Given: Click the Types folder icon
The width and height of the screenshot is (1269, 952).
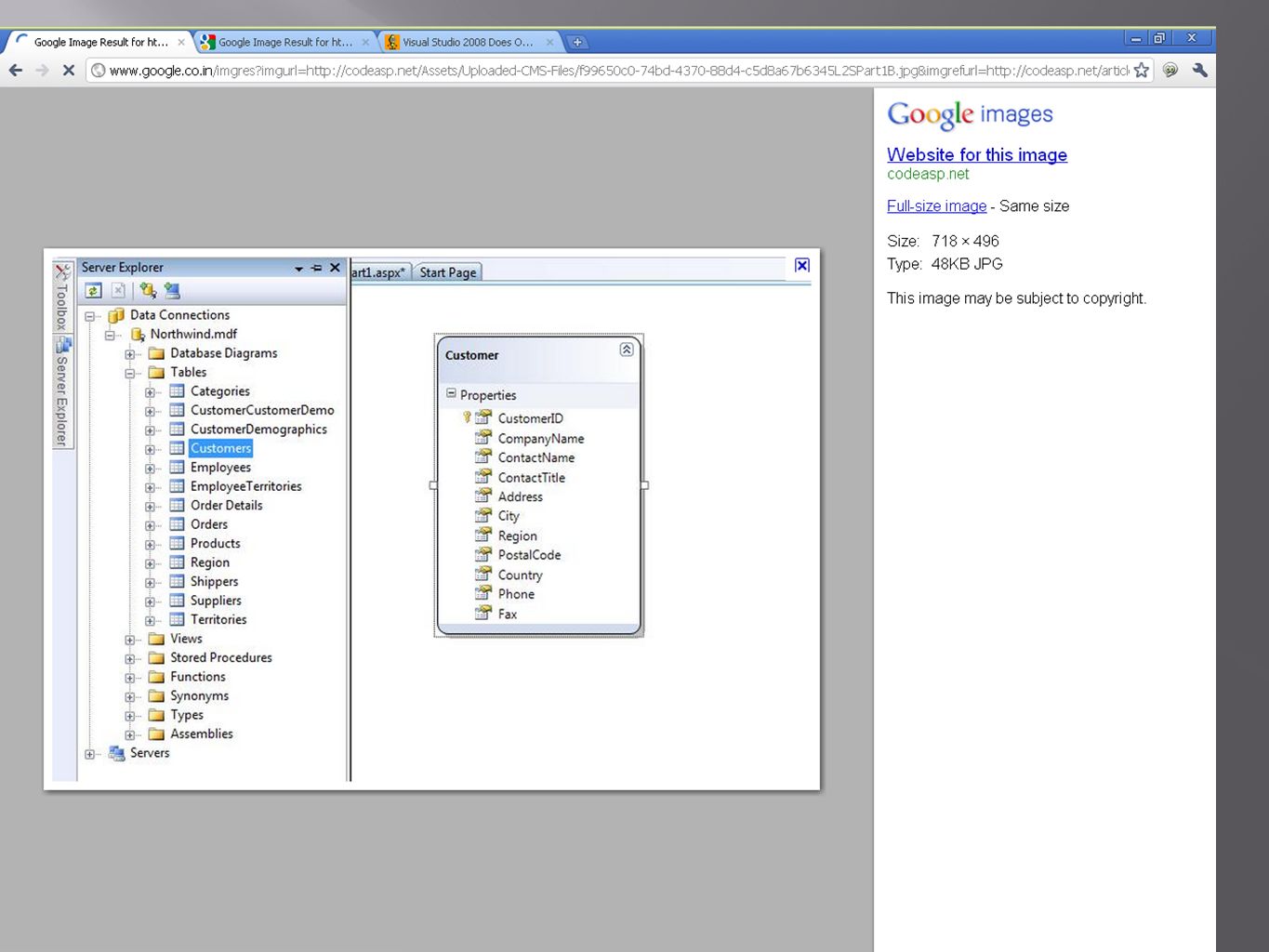Looking at the screenshot, I should pyautogui.click(x=156, y=715).
